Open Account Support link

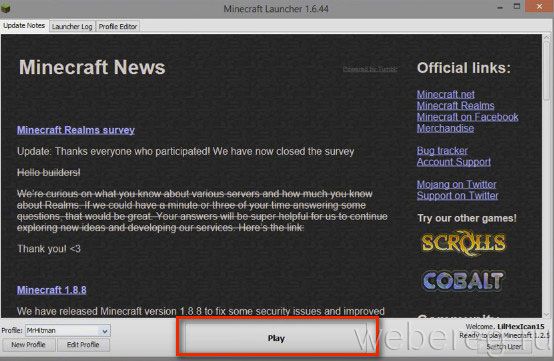pos(454,162)
